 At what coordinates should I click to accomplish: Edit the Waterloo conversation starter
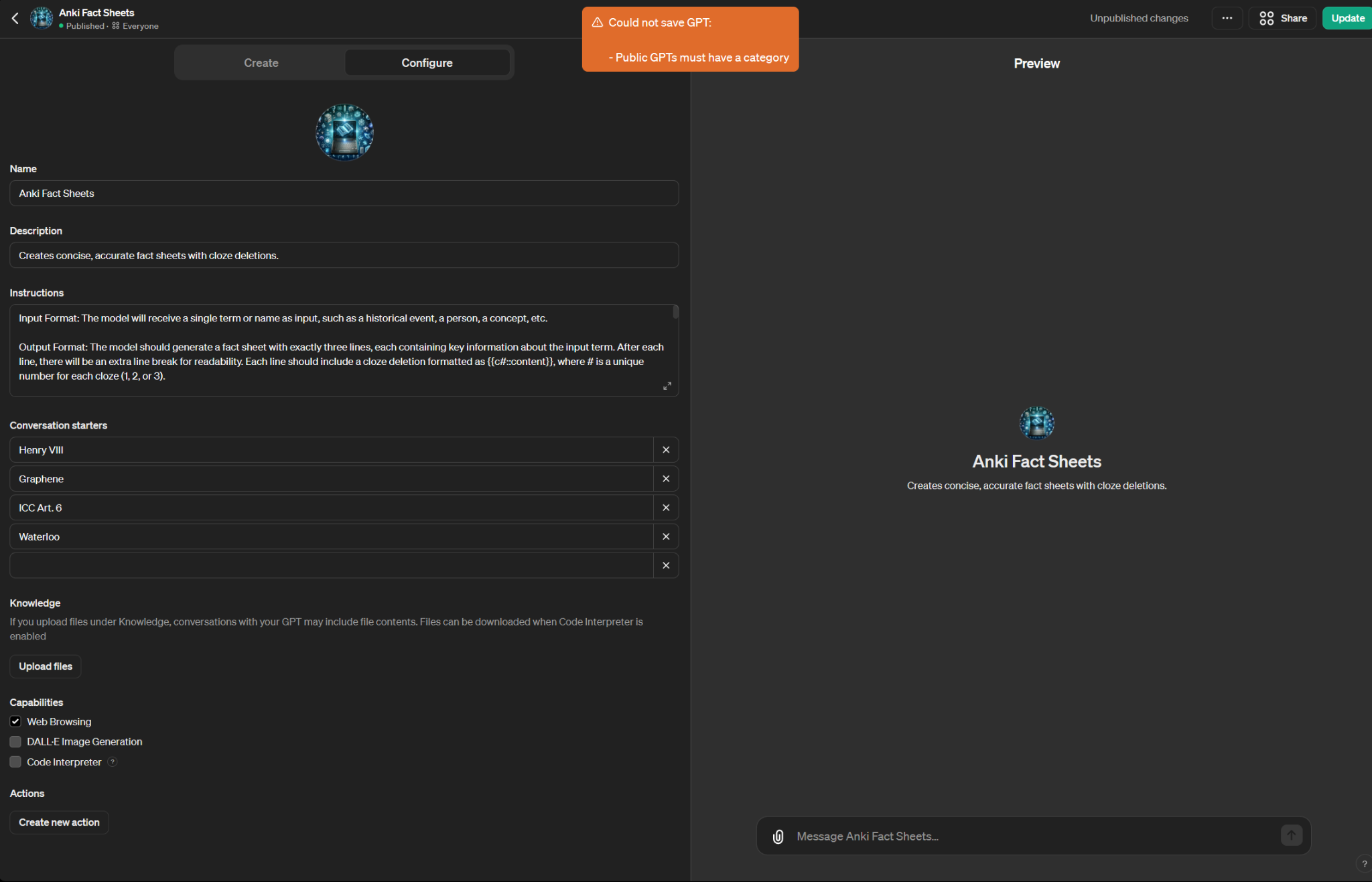331,536
